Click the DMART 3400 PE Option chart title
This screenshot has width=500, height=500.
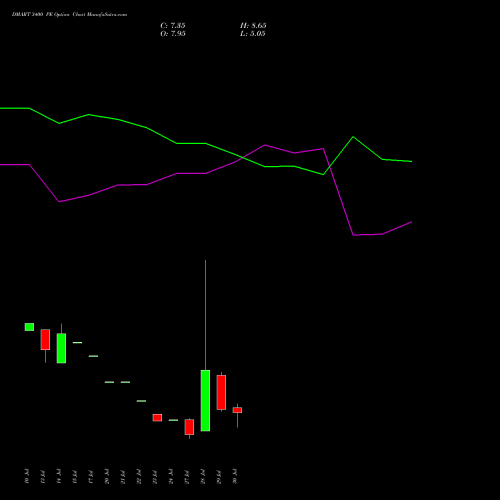coord(69,15)
